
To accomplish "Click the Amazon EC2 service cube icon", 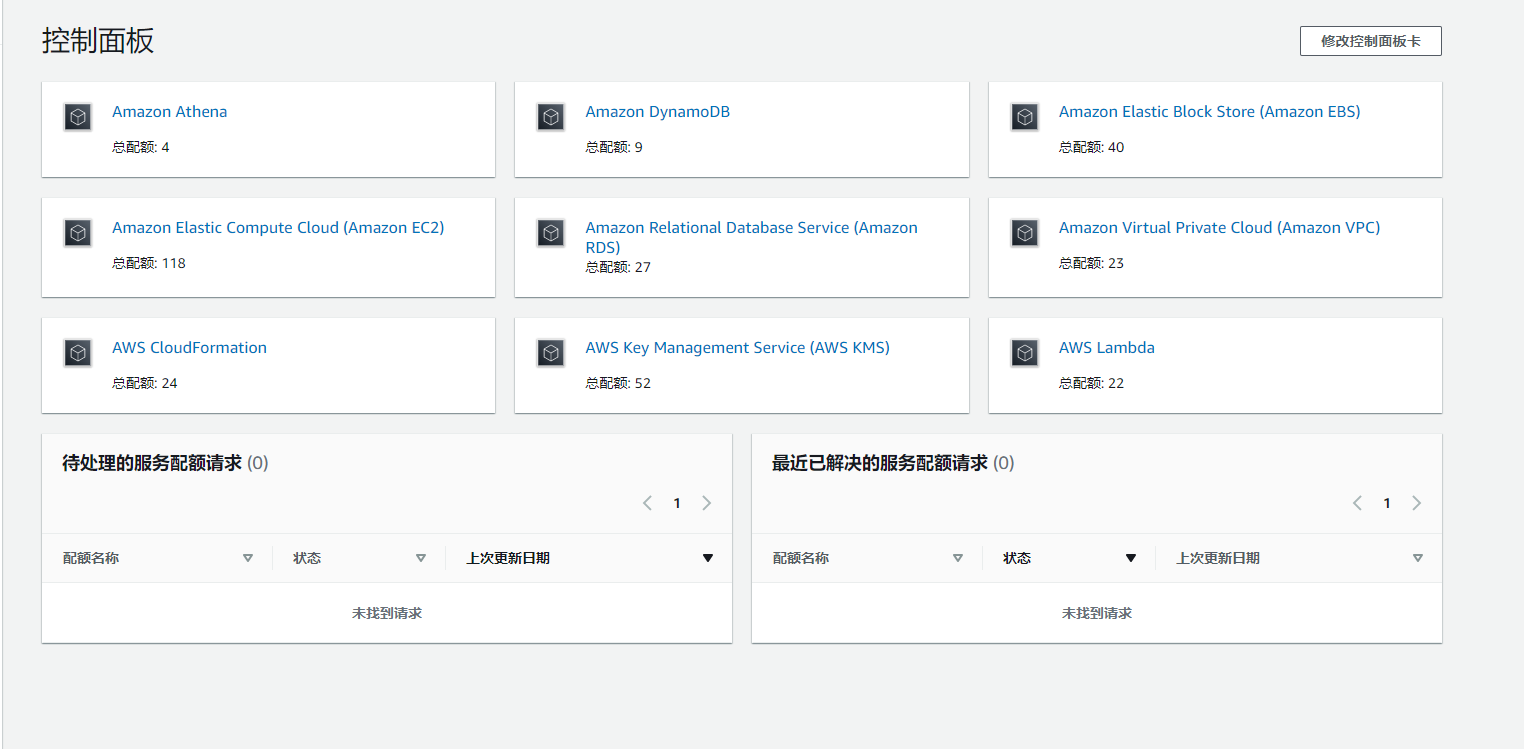I will [78, 233].
